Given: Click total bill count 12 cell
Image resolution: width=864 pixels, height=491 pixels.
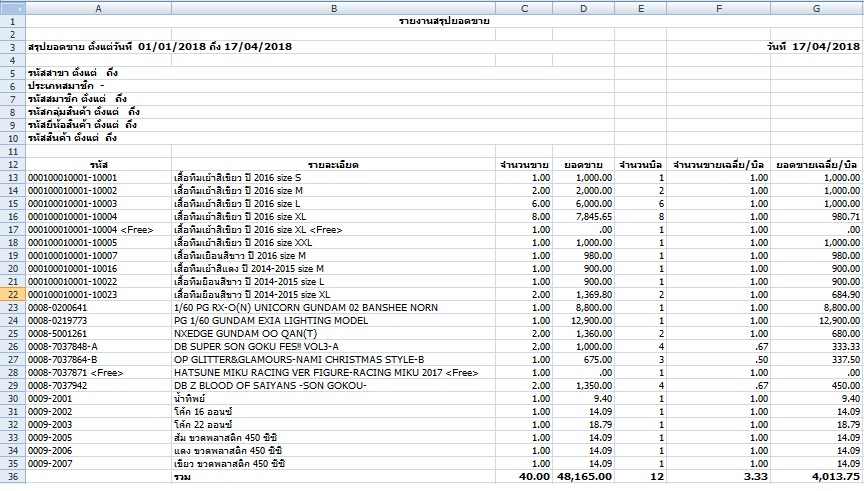Looking at the screenshot, I should click(640, 477).
